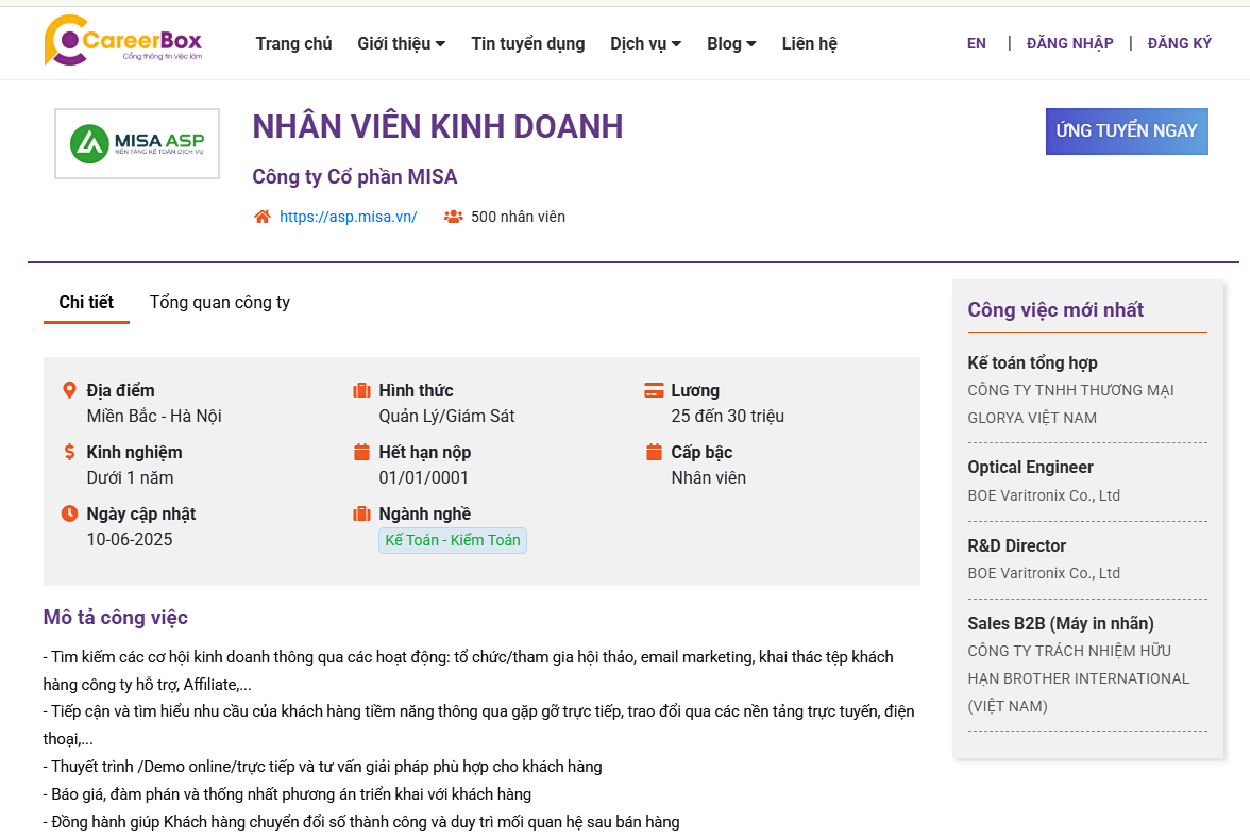
Task: Click the Báo giá, đàm phán description line
Action: click(287, 795)
